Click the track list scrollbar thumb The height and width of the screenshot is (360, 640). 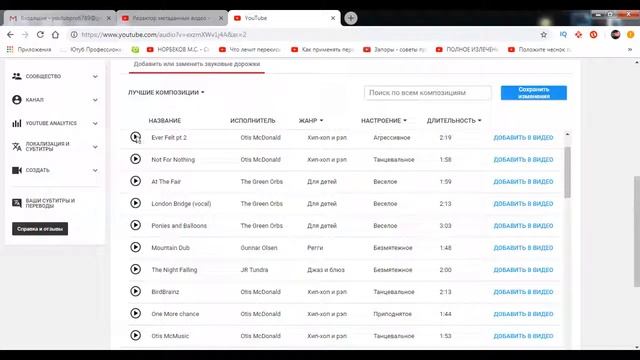click(x=567, y=172)
